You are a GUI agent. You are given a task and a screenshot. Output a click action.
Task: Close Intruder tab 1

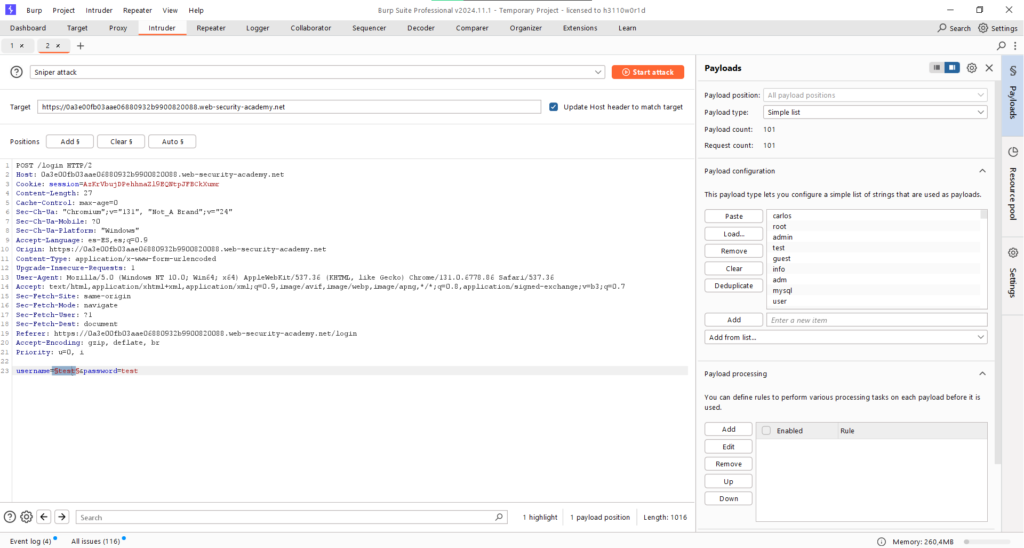(22, 46)
